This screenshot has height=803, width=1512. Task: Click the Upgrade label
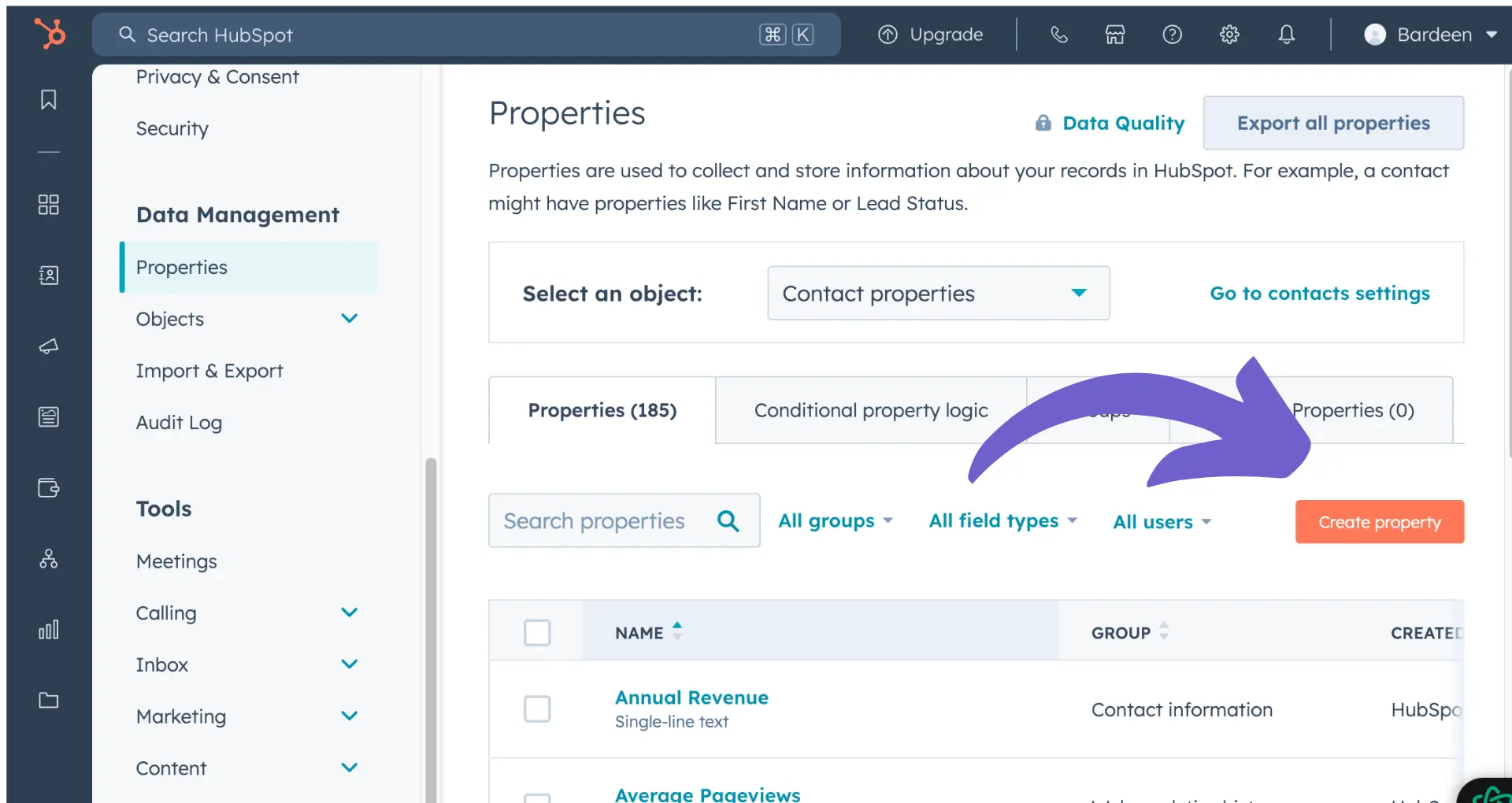click(946, 35)
